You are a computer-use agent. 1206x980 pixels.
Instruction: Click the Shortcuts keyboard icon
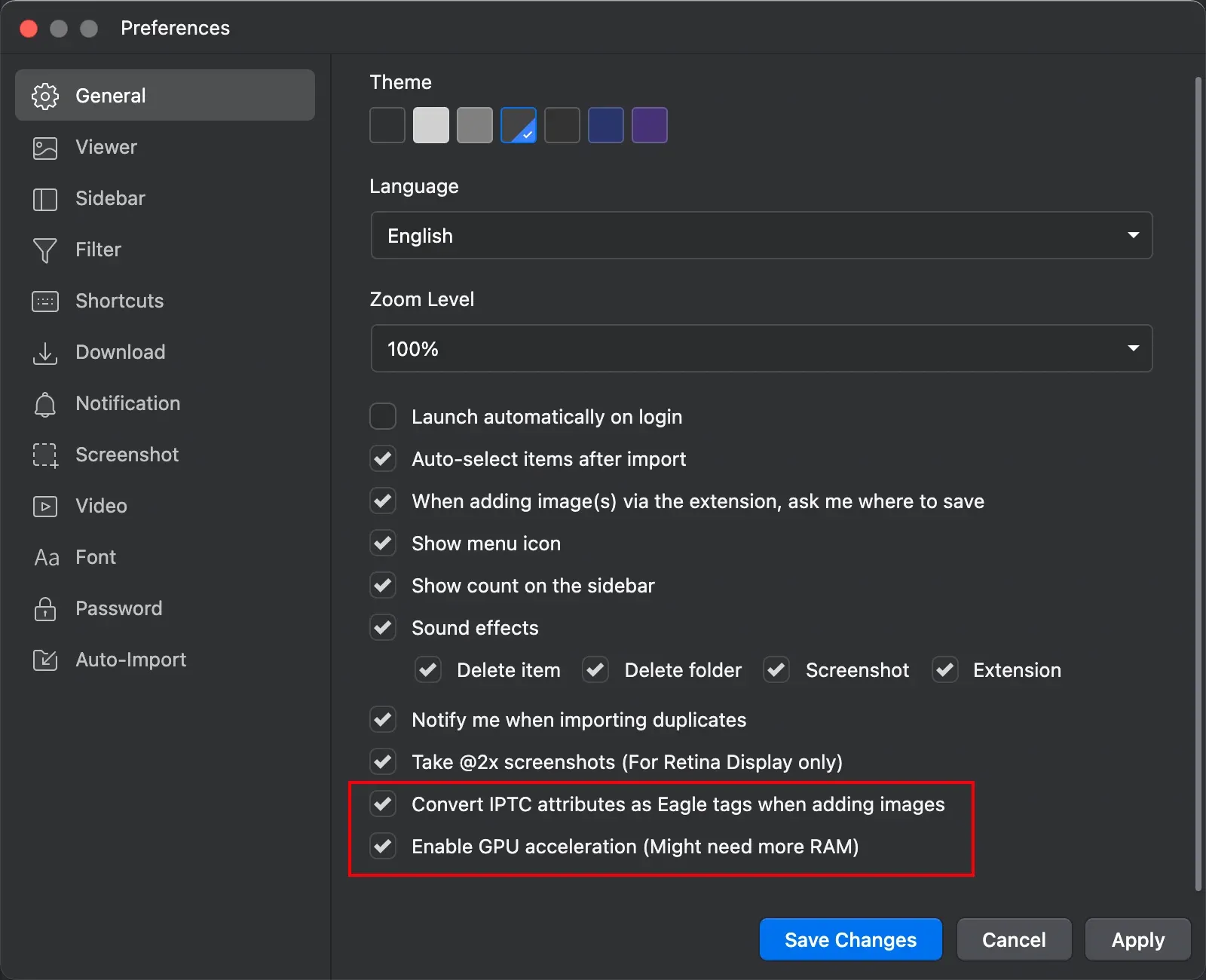click(45, 302)
